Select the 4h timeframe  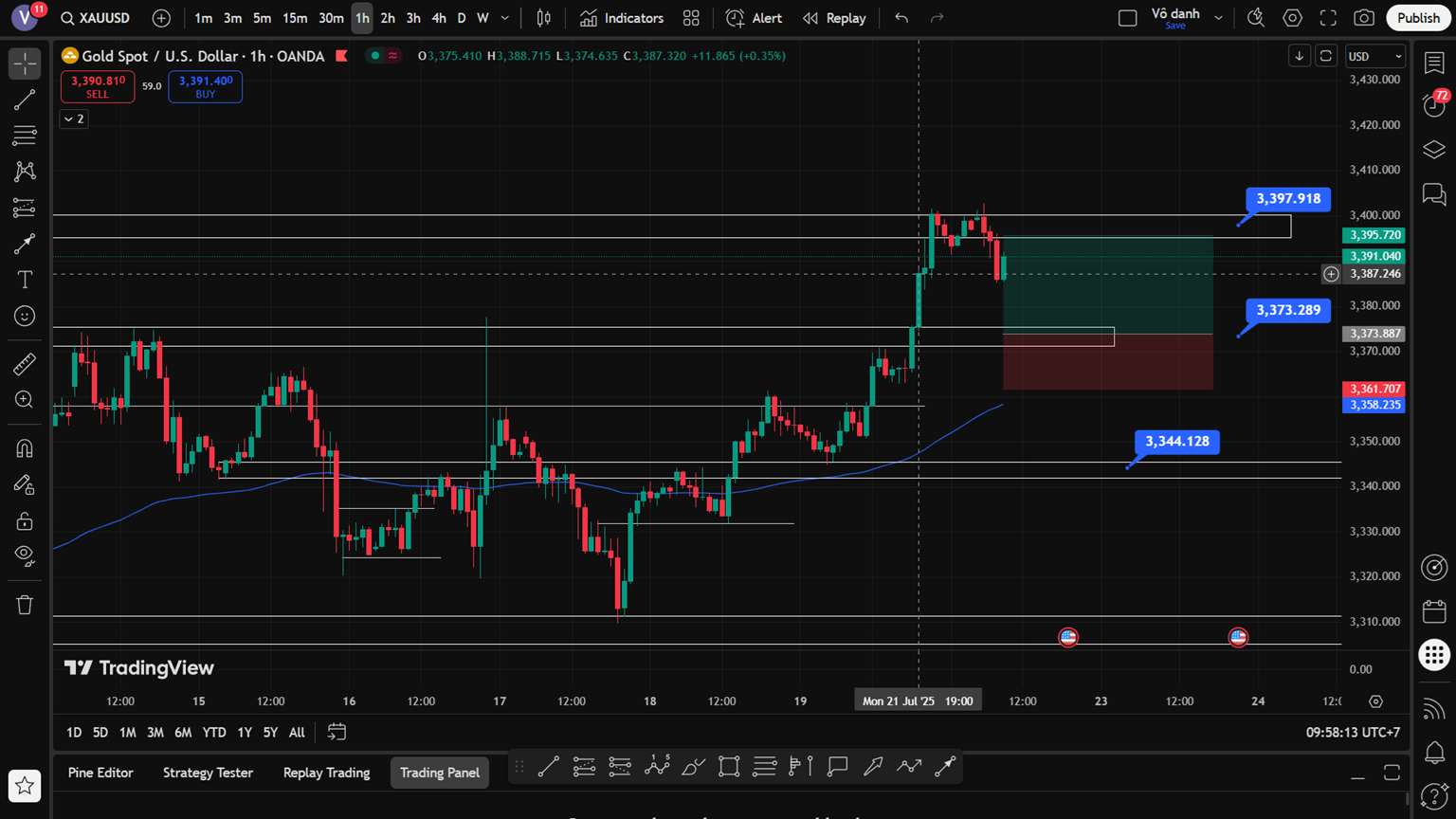coord(438,18)
